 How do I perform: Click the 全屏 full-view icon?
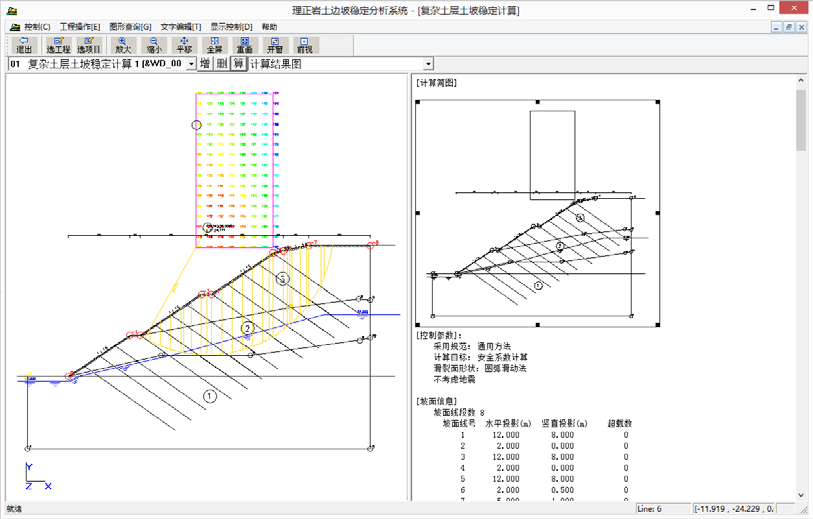coord(214,45)
